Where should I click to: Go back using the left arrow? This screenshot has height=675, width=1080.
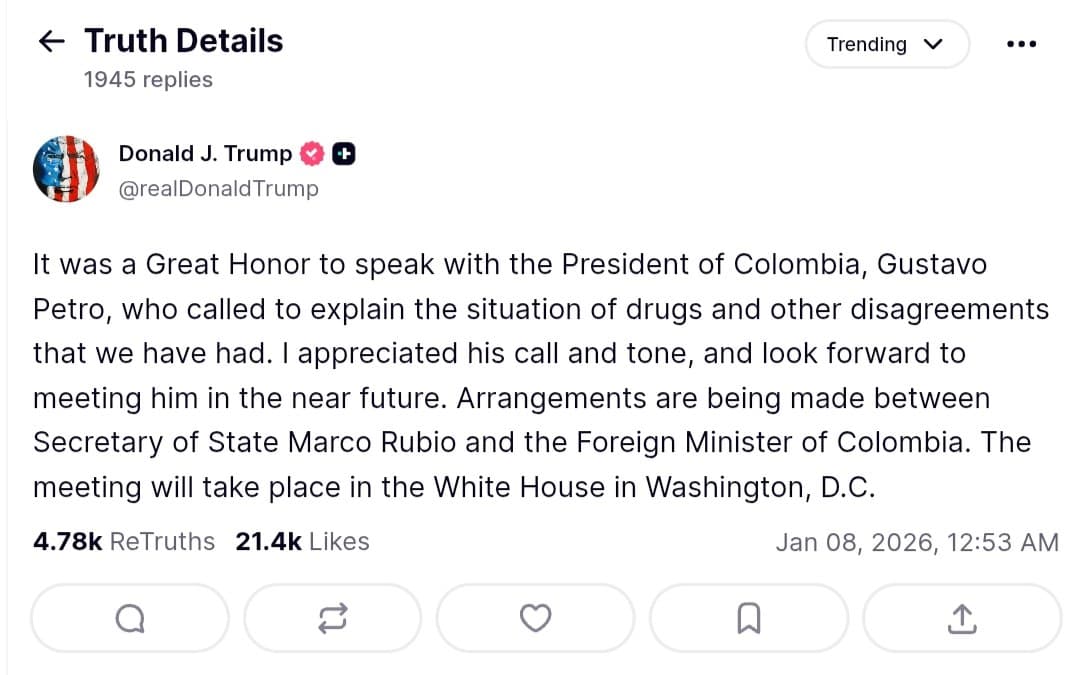point(49,40)
